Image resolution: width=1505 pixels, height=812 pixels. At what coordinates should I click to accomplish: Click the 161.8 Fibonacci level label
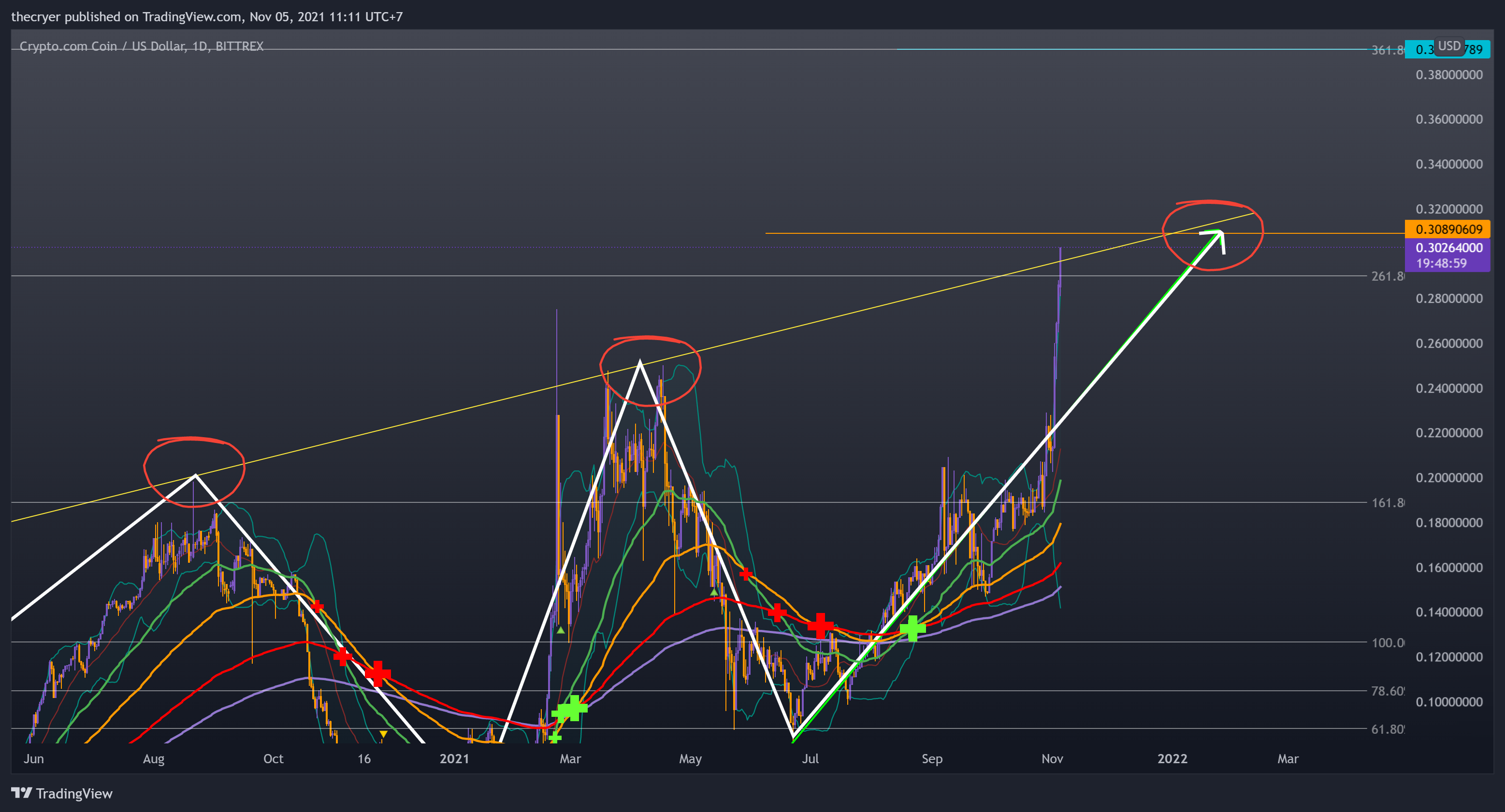(1388, 503)
